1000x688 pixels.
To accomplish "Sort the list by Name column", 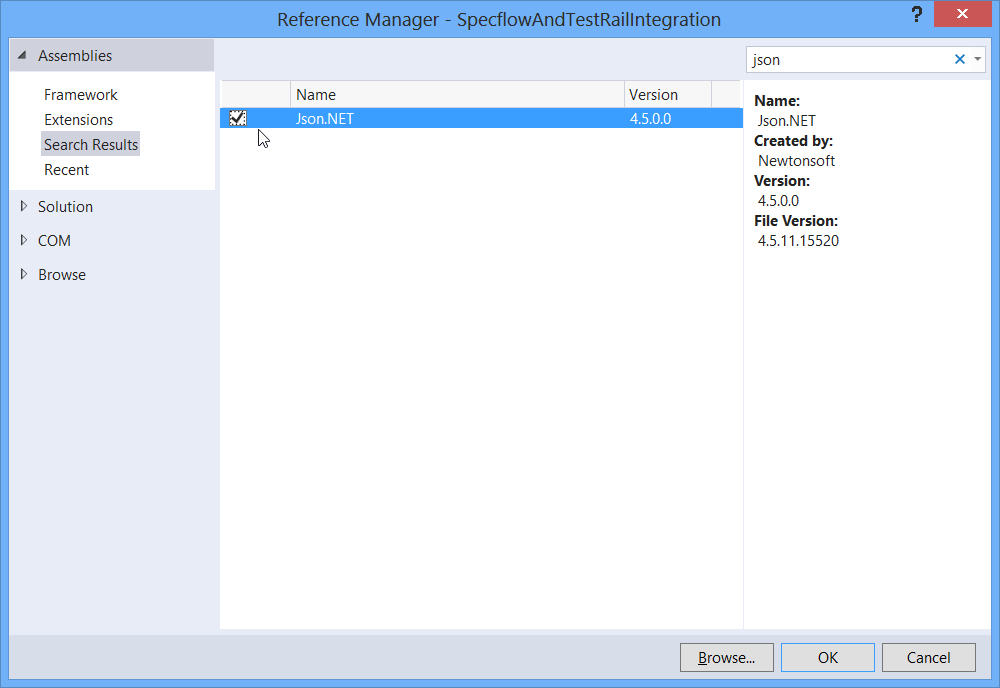I will click(457, 95).
